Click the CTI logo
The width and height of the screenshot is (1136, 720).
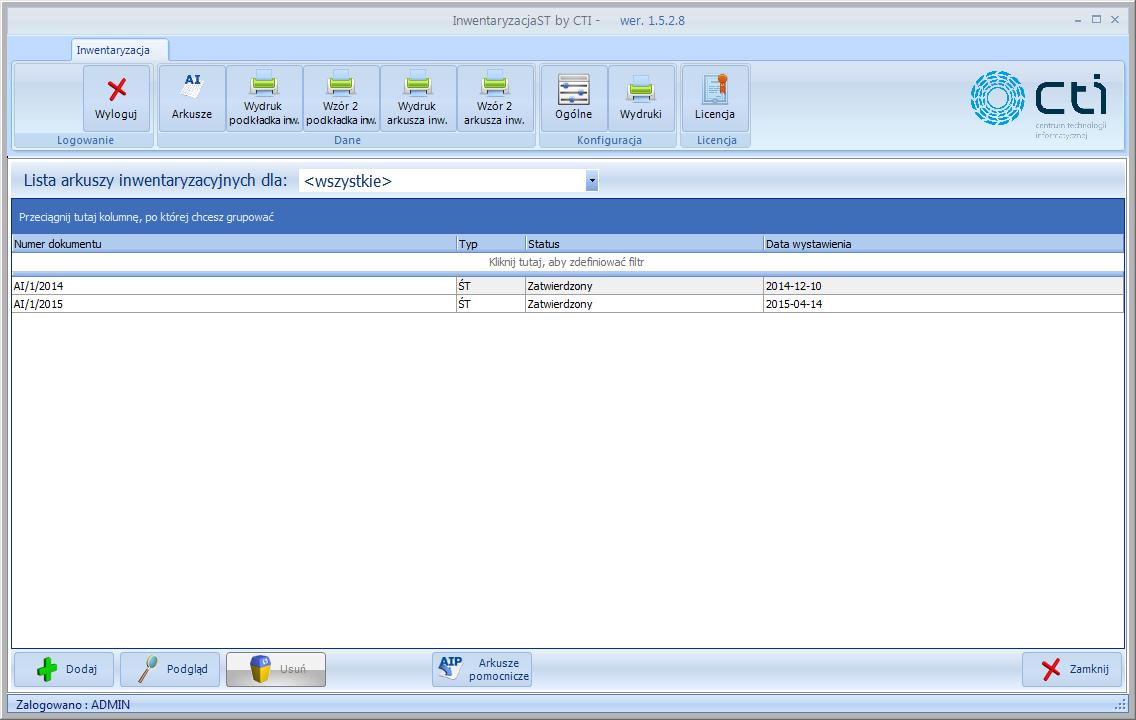[x=1039, y=104]
